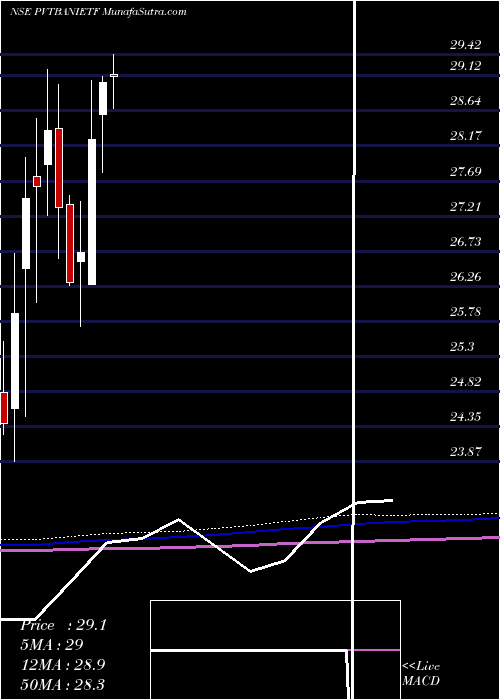The image size is (500, 700).
Task: Select the 28.64 price axis label
Action: point(466,100)
